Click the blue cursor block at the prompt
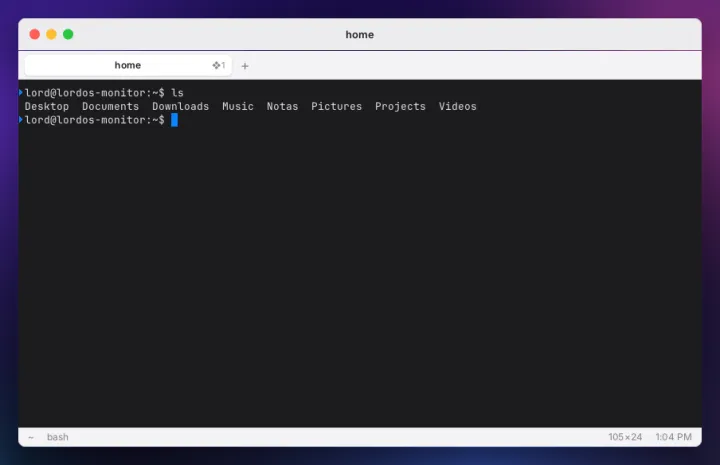720x465 pixels. 174,120
